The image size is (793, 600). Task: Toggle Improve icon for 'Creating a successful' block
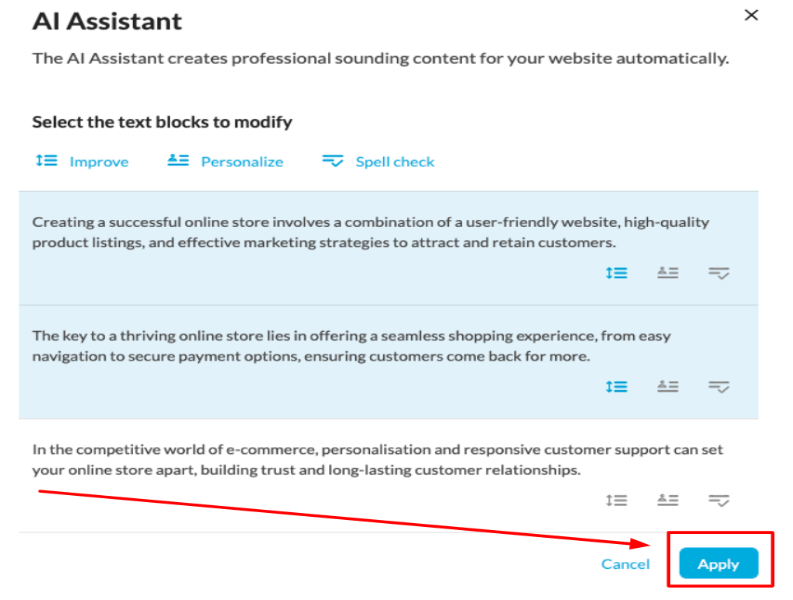(x=616, y=273)
